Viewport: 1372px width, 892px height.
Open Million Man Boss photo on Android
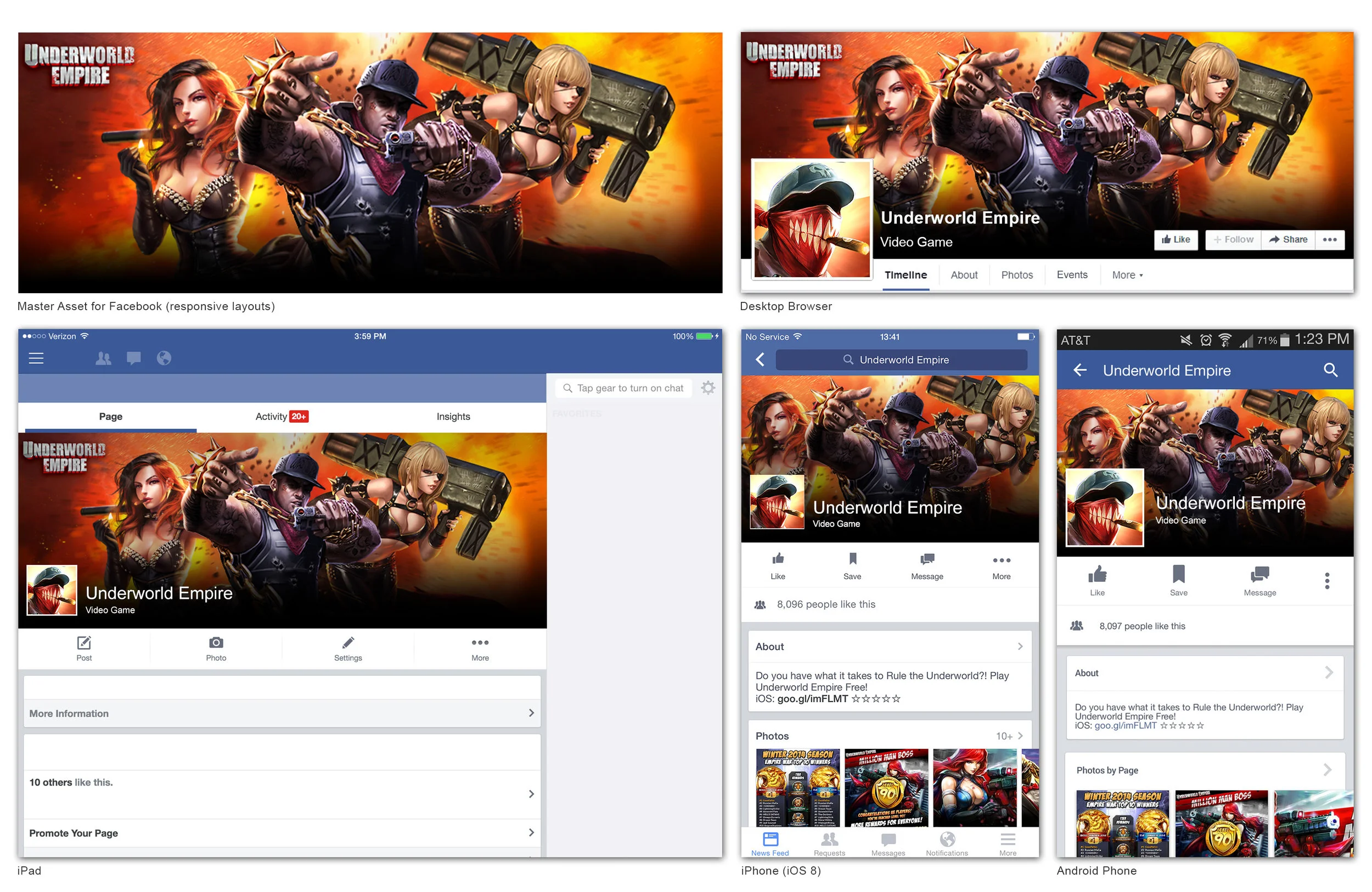coord(1222,823)
